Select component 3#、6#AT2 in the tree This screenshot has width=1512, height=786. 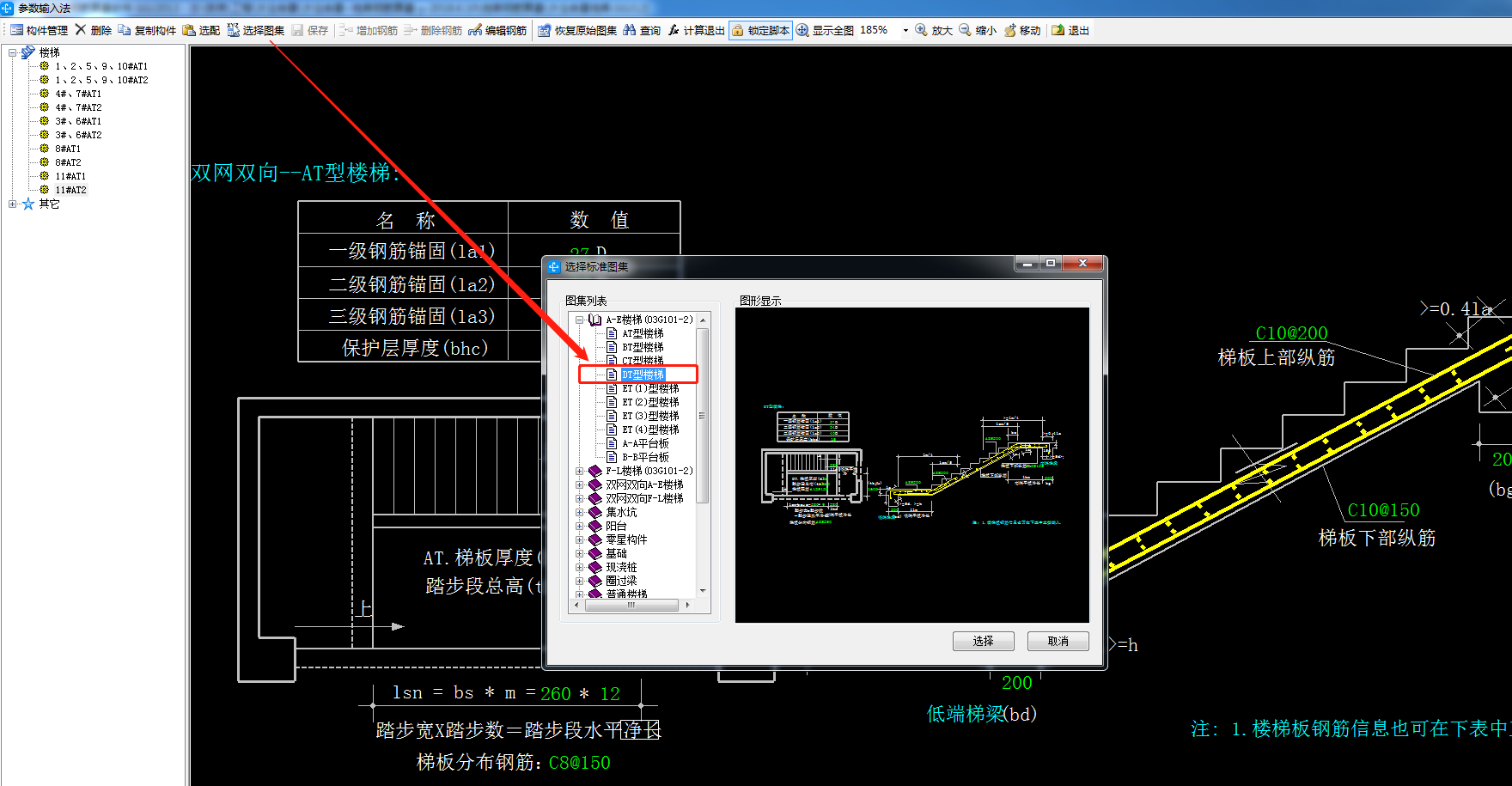[78, 135]
